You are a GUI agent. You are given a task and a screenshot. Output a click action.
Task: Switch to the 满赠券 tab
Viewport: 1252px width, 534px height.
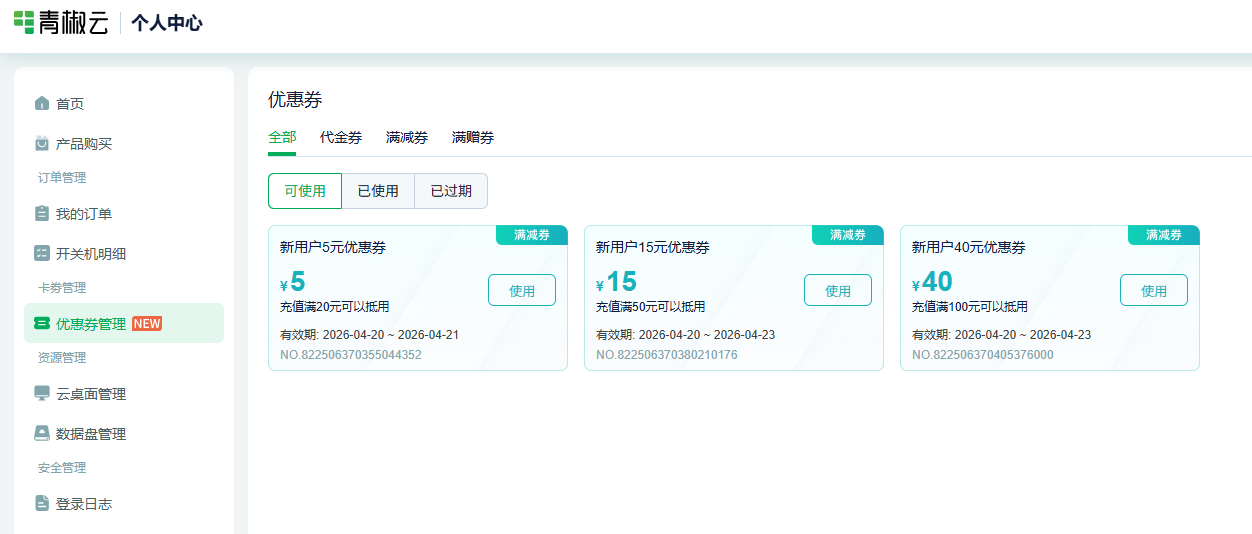[473, 138]
